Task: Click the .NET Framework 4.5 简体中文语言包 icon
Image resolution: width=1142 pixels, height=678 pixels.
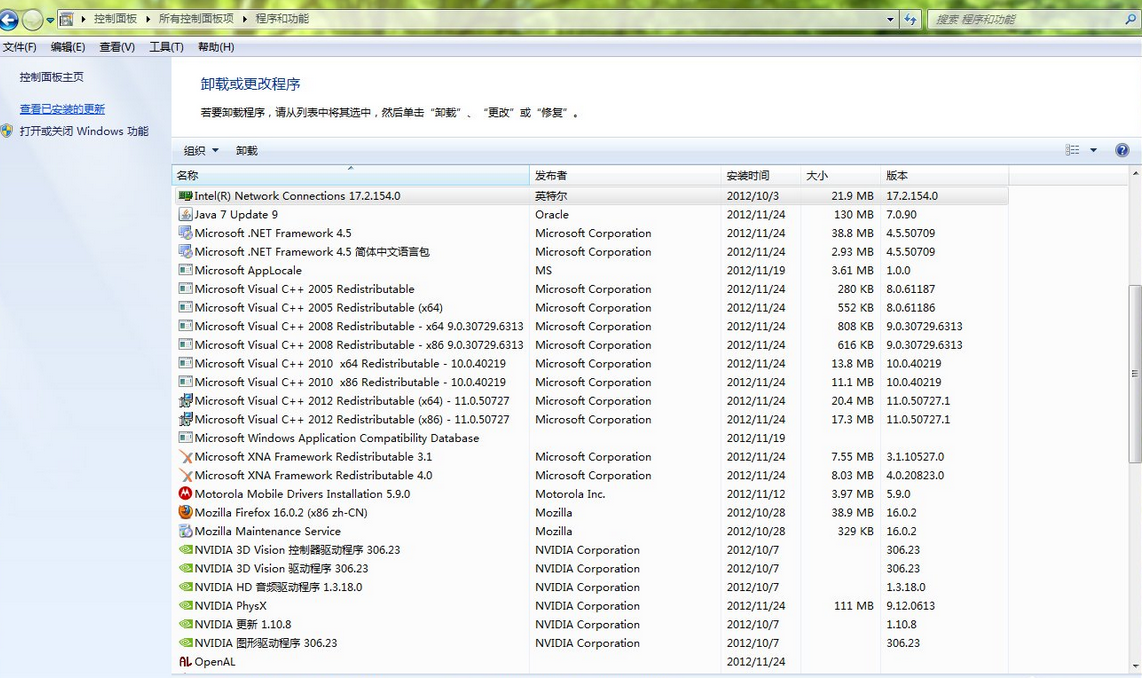Action: point(185,251)
